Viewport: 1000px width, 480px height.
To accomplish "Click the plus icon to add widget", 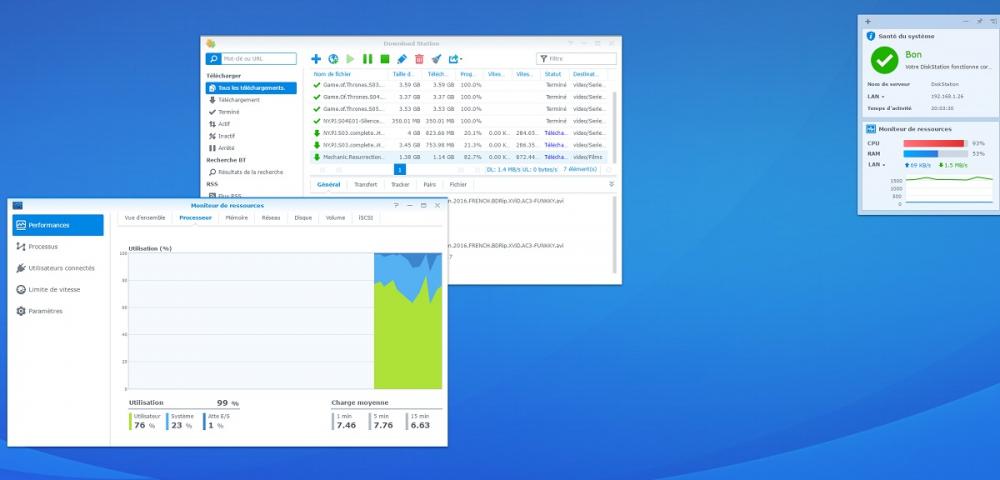I will pos(867,22).
